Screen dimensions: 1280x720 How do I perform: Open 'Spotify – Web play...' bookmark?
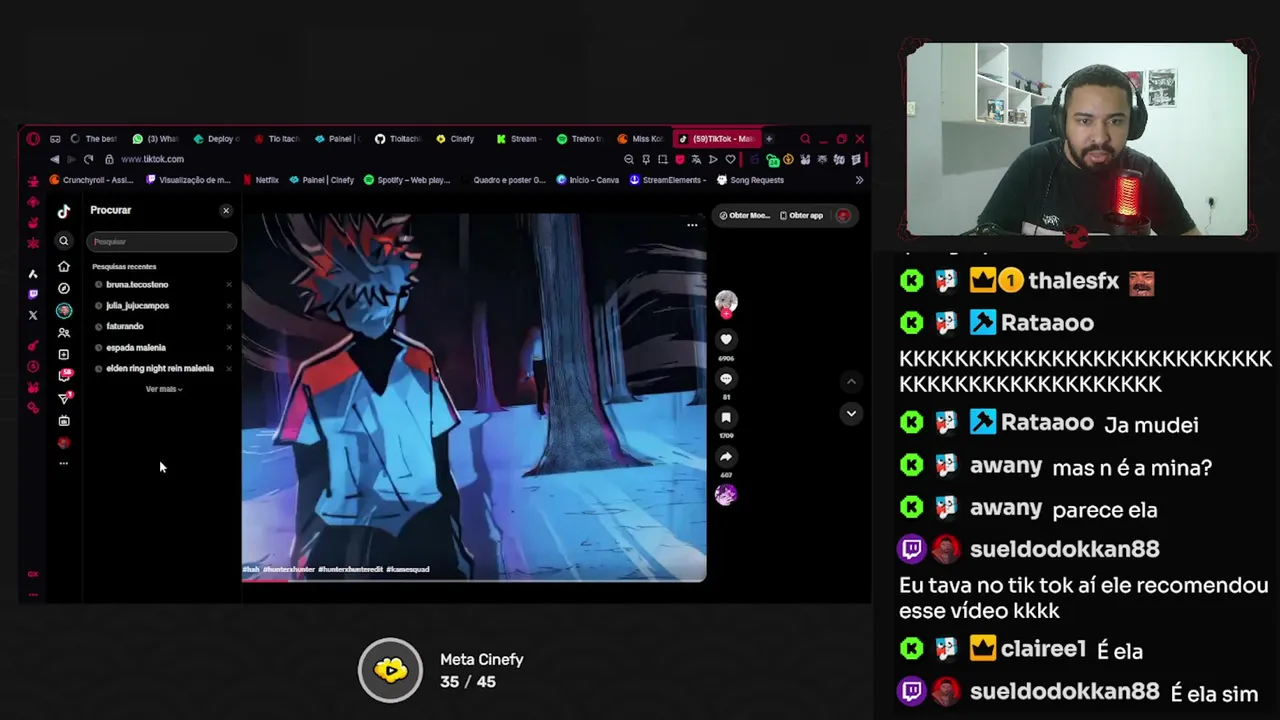coord(407,180)
